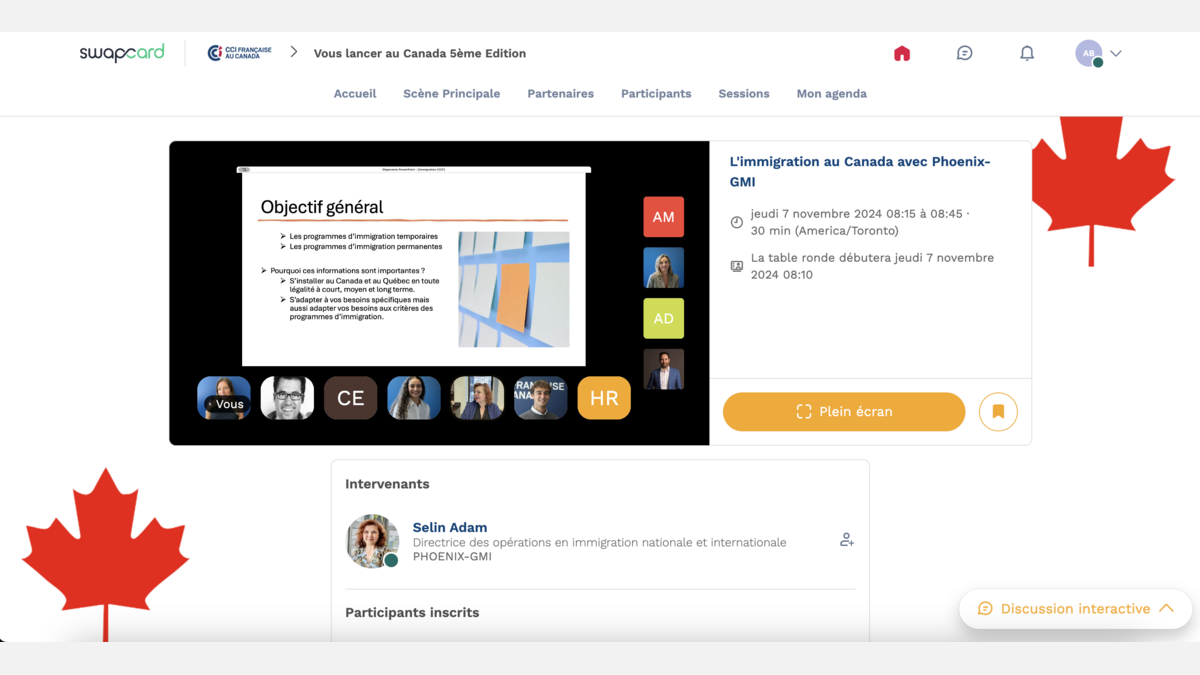This screenshot has width=1200, height=675.
Task: Select the HR participant tile
Action: pos(604,398)
